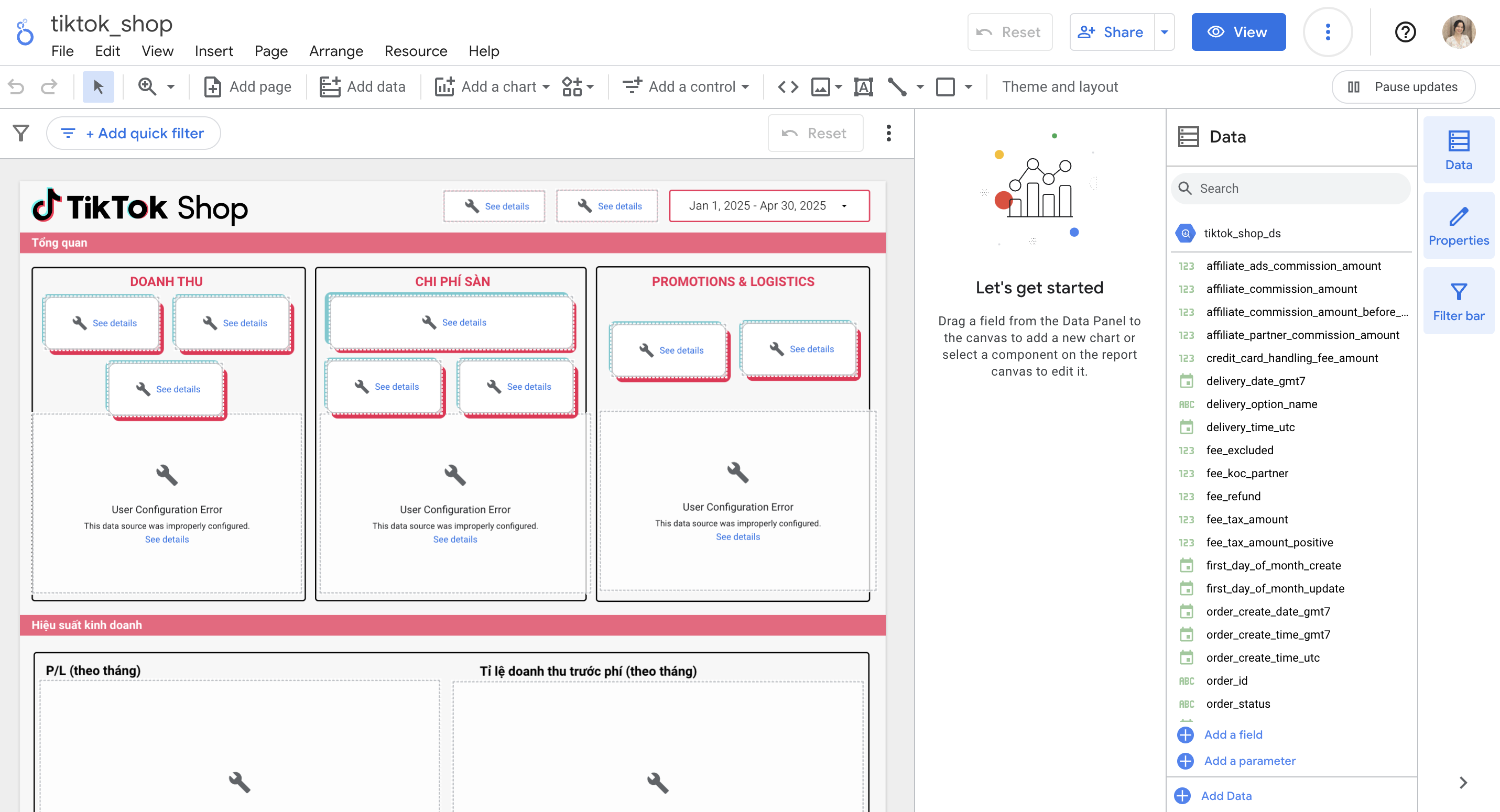Open the line type dropdown arrow
The image size is (1500, 812).
[x=920, y=87]
